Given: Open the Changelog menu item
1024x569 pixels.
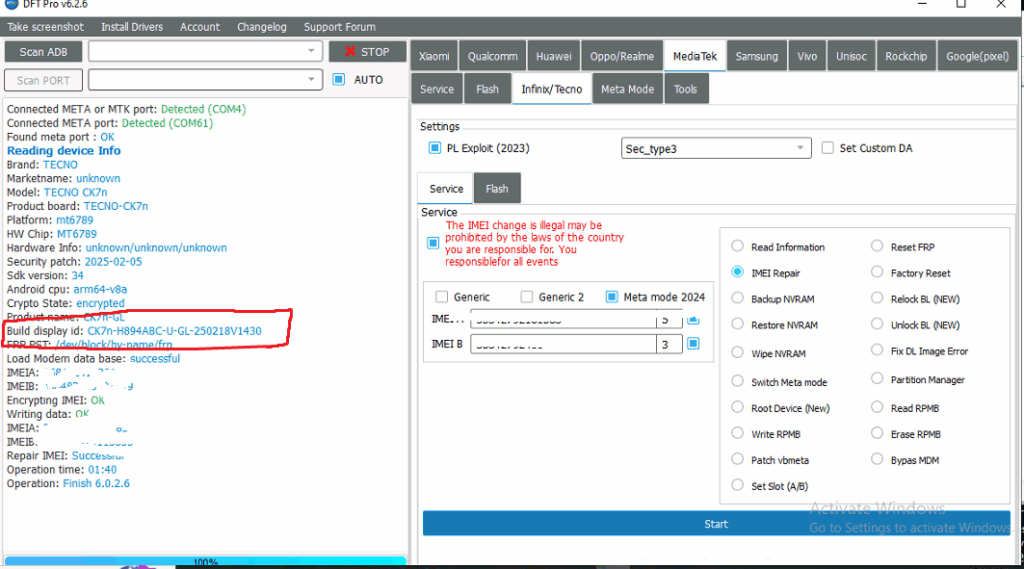Looking at the screenshot, I should 261,27.
